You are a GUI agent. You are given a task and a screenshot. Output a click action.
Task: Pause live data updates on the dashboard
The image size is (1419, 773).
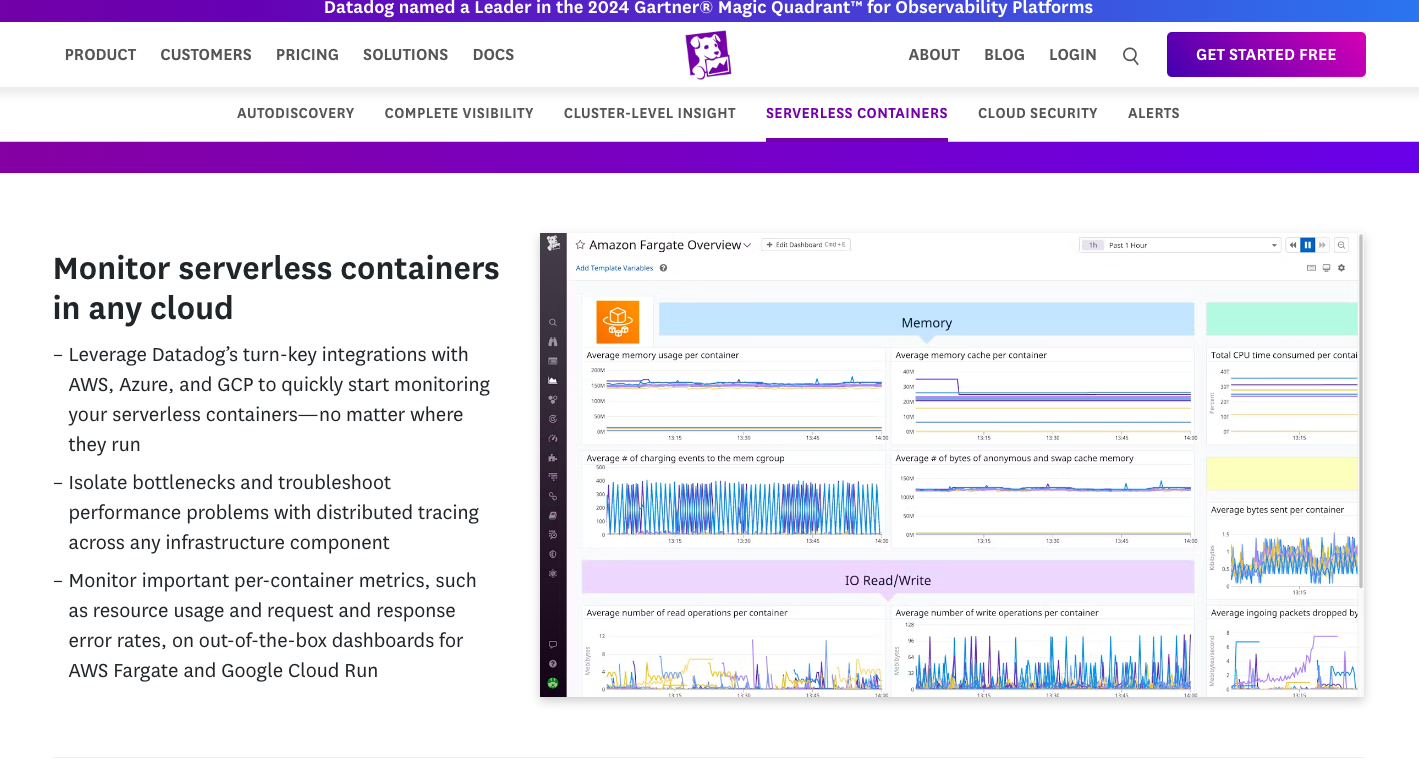(1307, 244)
